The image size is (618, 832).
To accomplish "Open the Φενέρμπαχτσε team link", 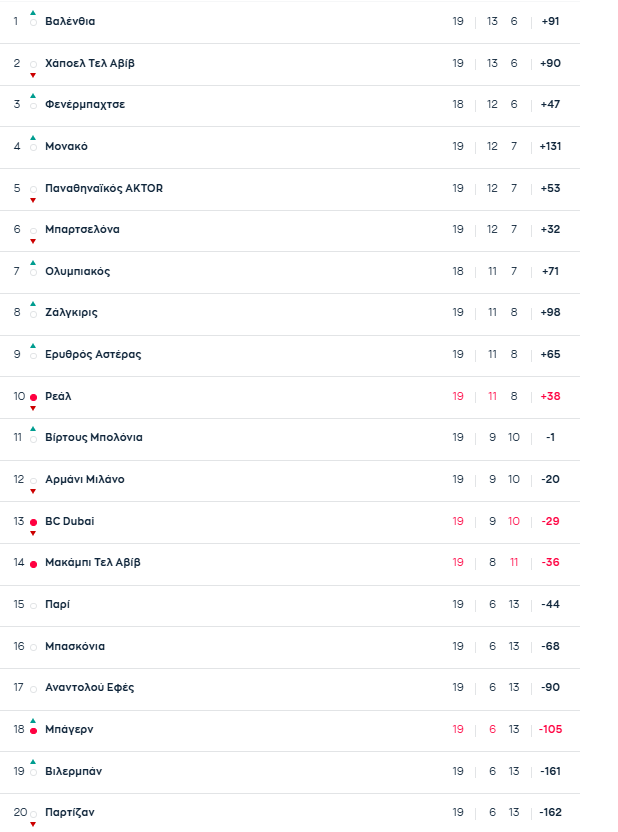I will coord(85,104).
